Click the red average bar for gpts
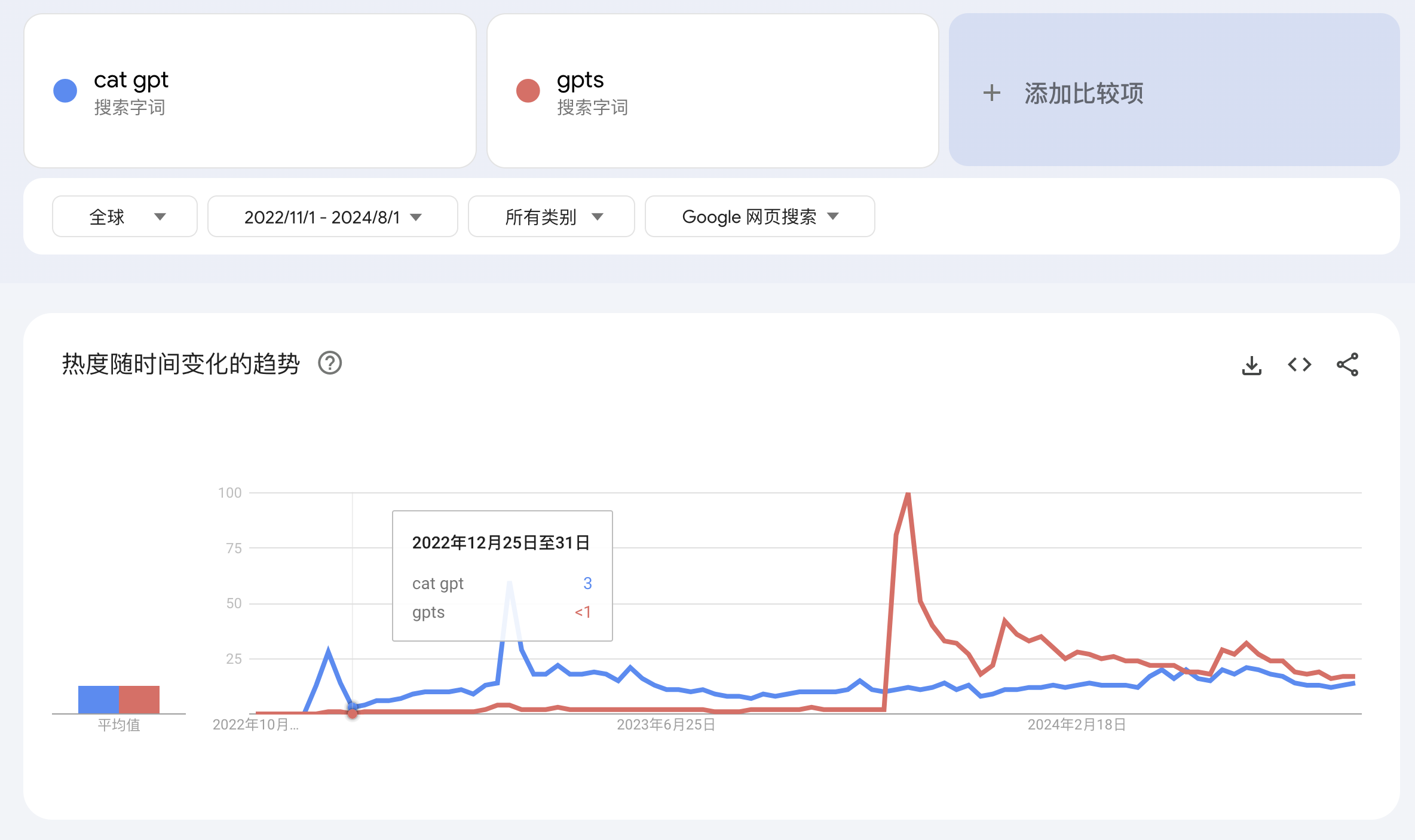The image size is (1415, 840). pos(139,700)
